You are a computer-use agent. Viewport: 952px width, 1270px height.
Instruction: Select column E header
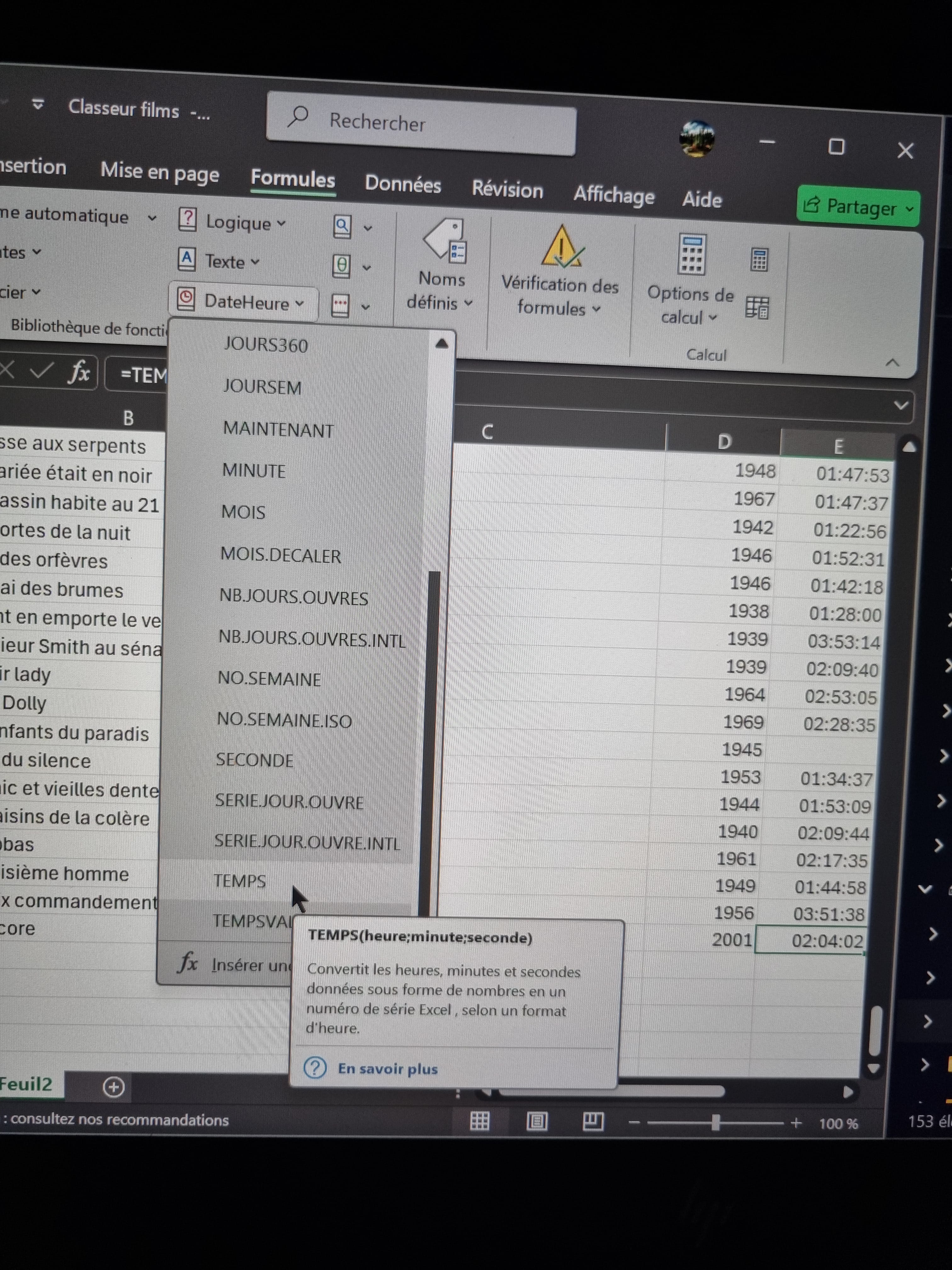click(838, 446)
